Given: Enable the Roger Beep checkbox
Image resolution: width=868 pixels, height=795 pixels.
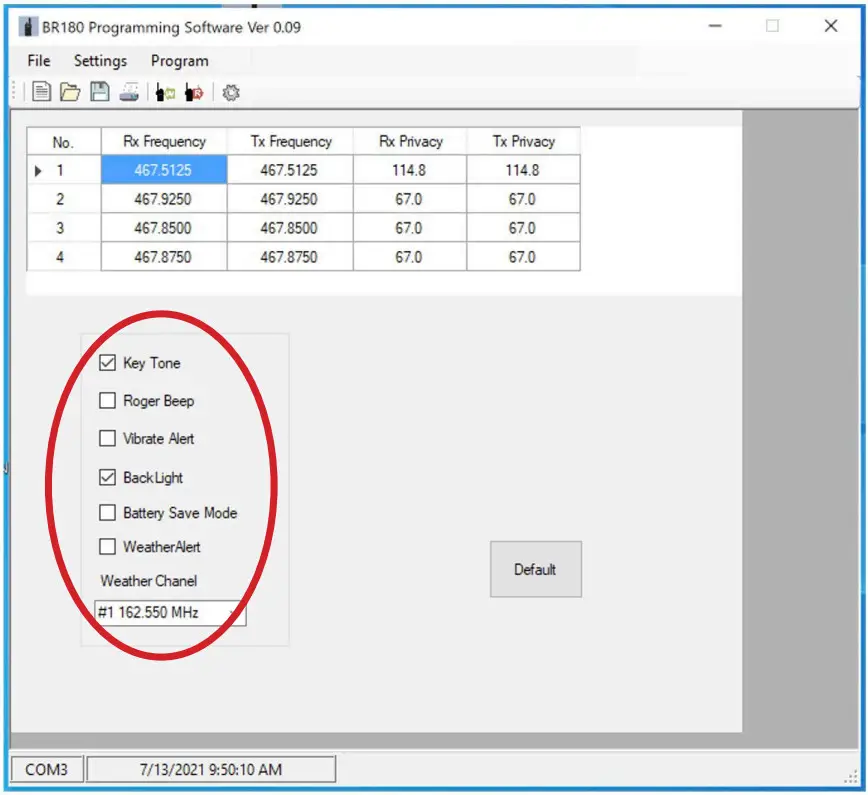Looking at the screenshot, I should (107, 400).
